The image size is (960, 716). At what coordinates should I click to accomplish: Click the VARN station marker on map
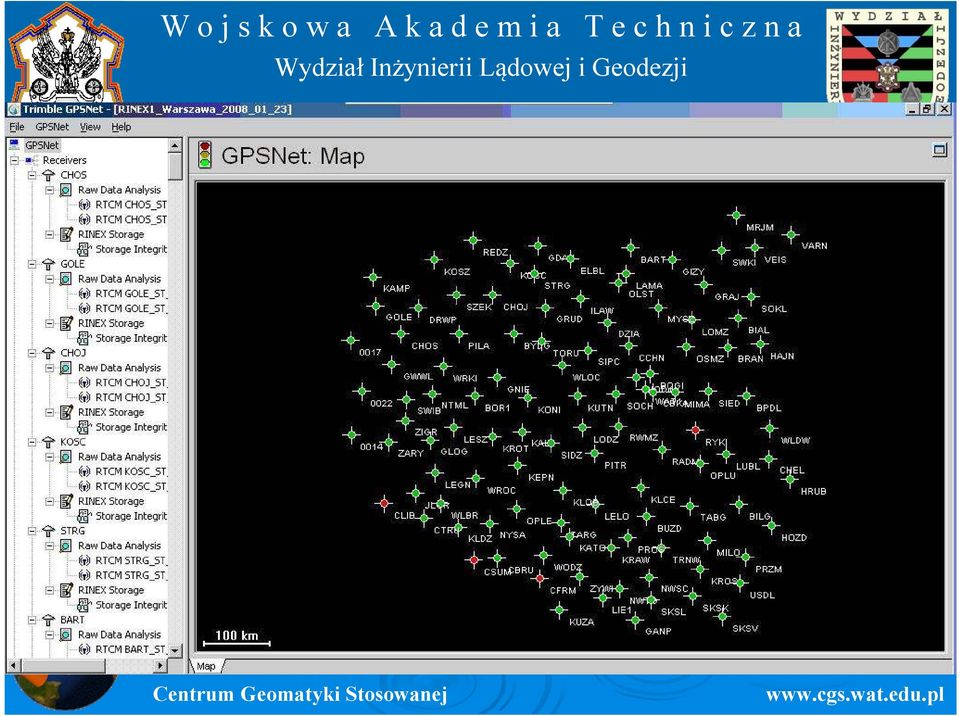click(x=790, y=234)
